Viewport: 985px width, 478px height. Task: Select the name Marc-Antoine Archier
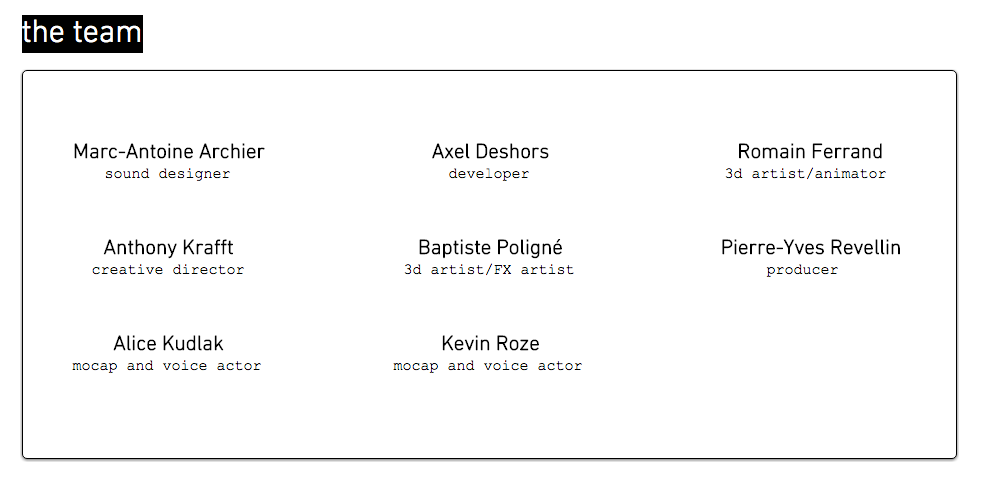click(168, 151)
